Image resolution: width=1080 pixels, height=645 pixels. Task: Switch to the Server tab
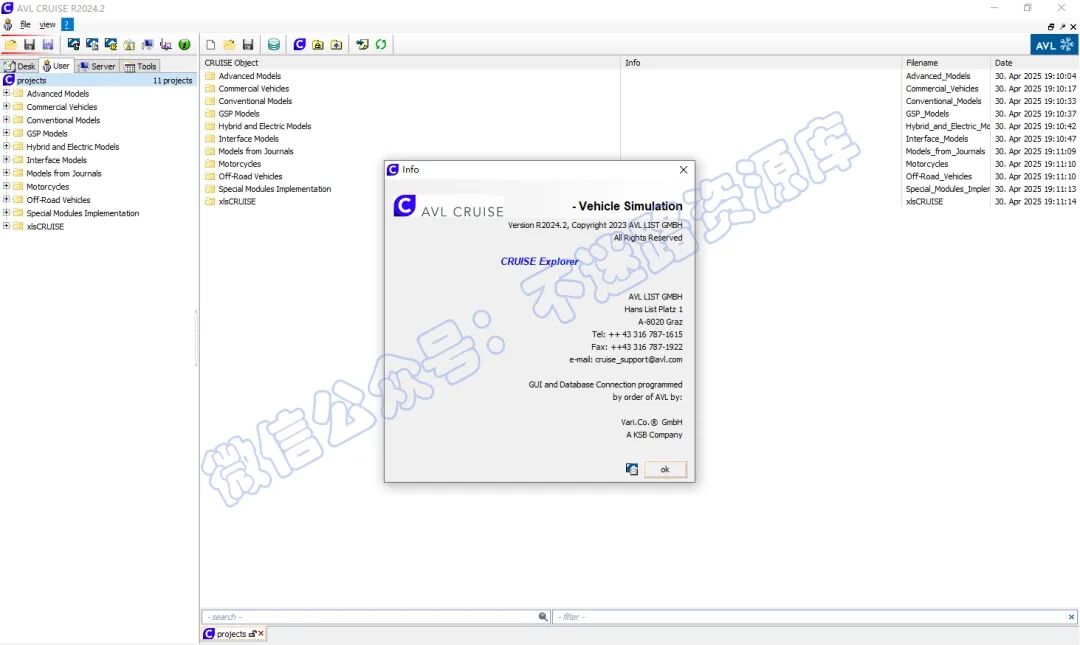96,66
